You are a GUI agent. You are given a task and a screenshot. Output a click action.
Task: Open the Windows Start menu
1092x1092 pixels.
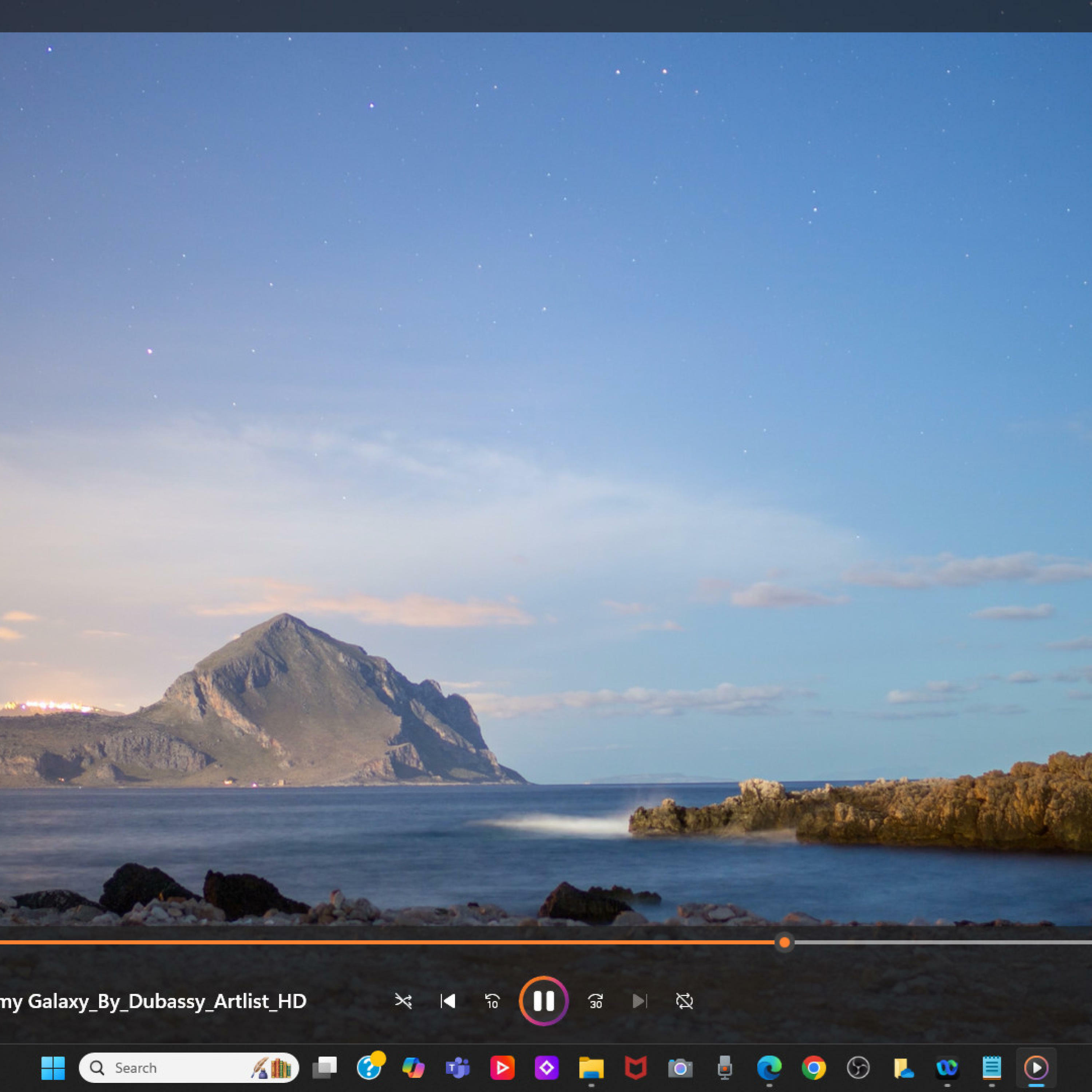point(53,1068)
